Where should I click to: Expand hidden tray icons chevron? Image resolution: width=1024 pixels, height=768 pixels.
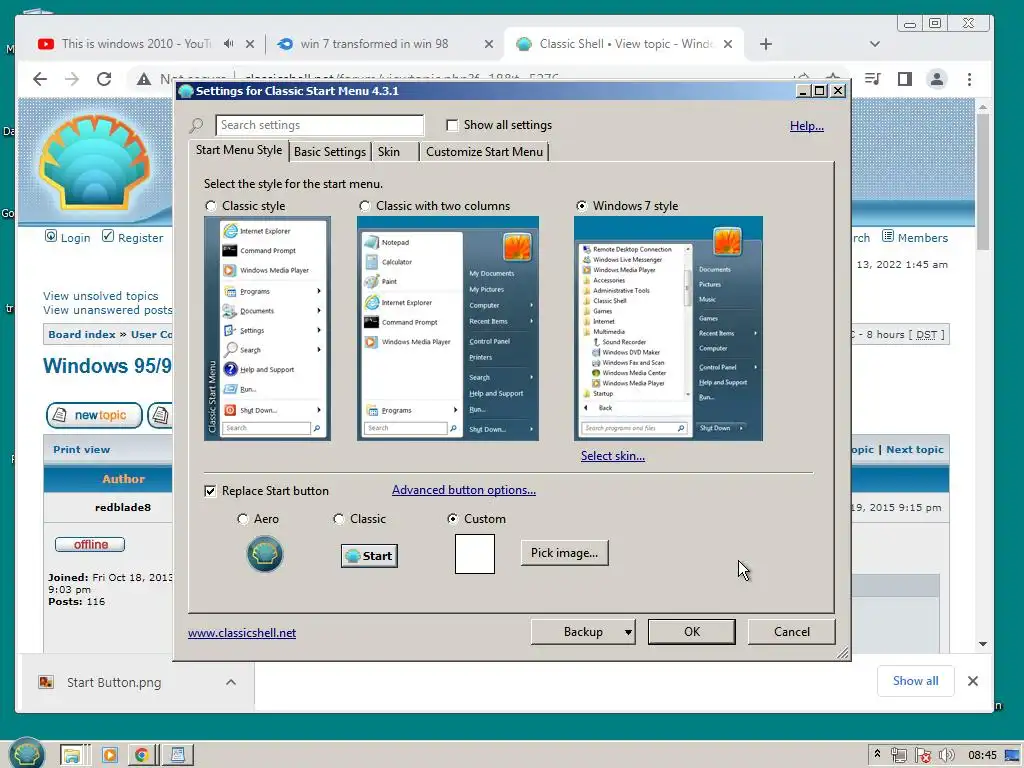point(877,754)
